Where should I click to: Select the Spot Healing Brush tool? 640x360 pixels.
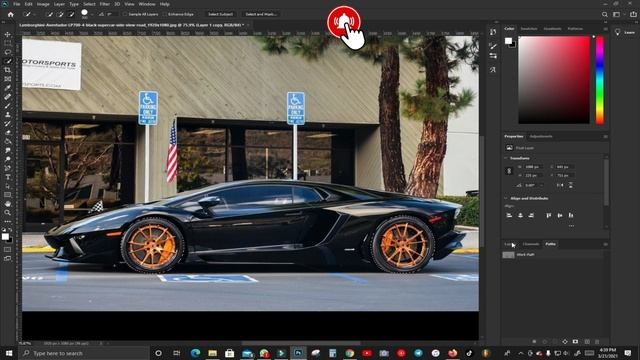click(x=7, y=97)
